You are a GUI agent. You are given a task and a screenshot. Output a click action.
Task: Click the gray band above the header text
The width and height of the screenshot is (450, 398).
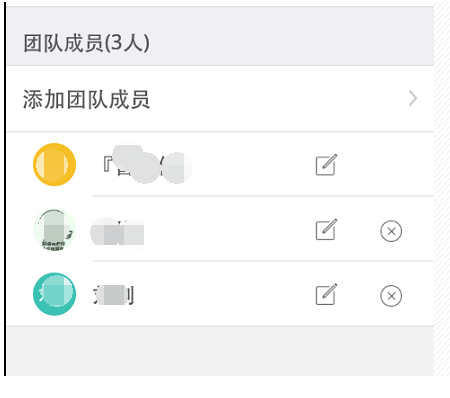point(220,17)
